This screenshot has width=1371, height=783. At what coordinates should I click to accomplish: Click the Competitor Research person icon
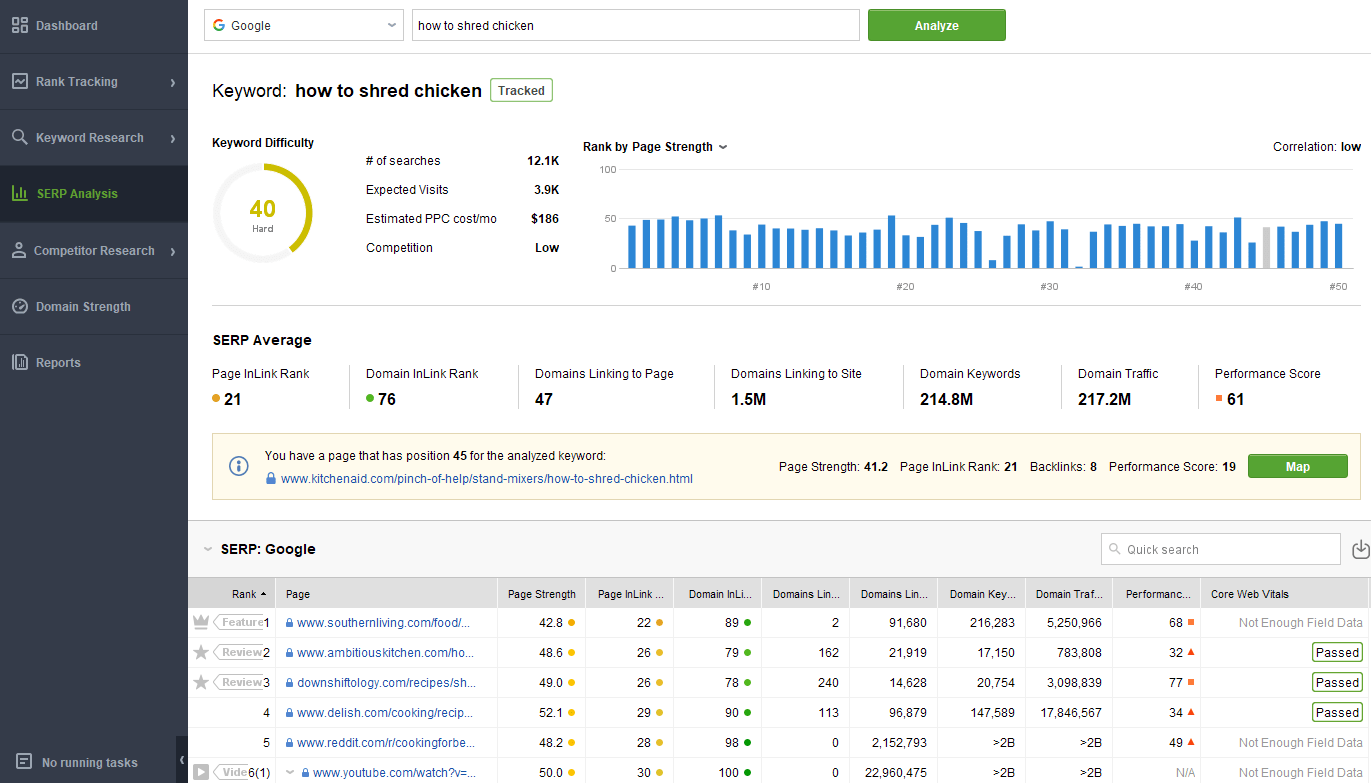19,251
